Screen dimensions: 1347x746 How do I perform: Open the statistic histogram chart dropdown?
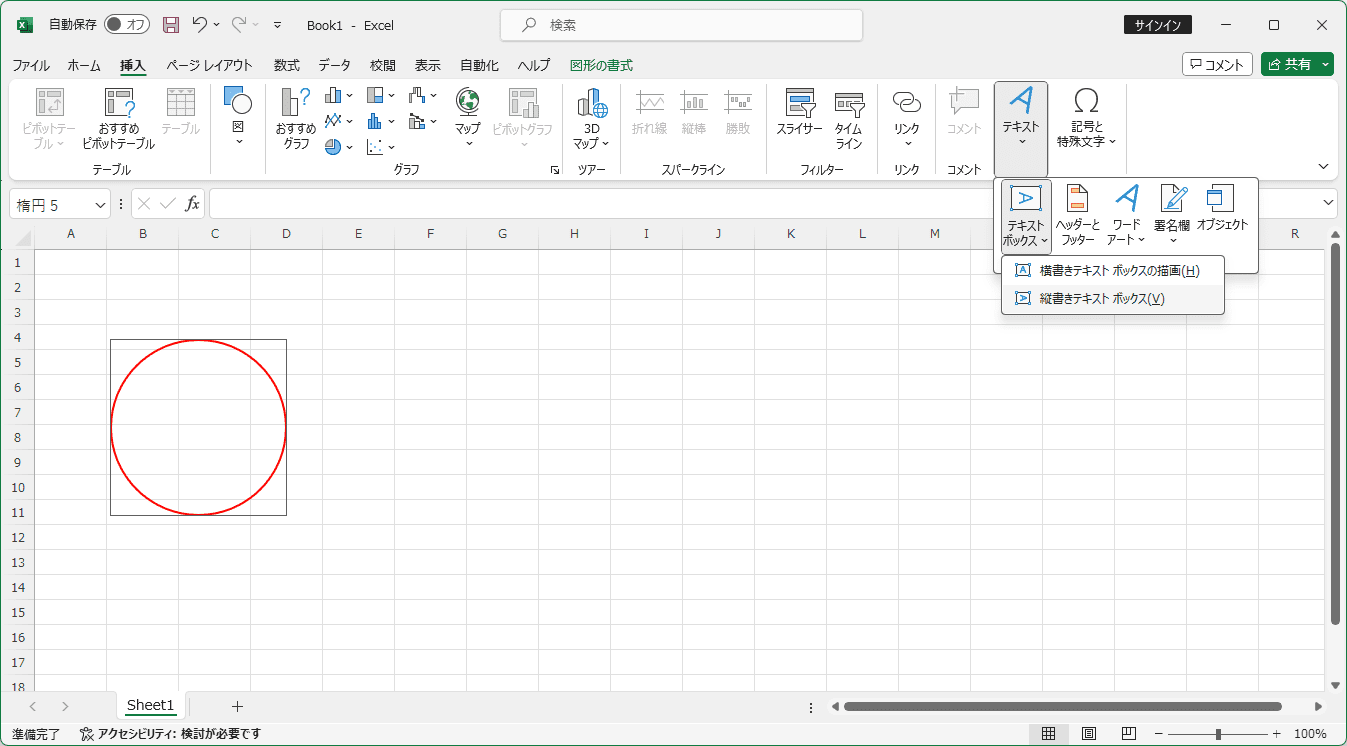coord(381,121)
